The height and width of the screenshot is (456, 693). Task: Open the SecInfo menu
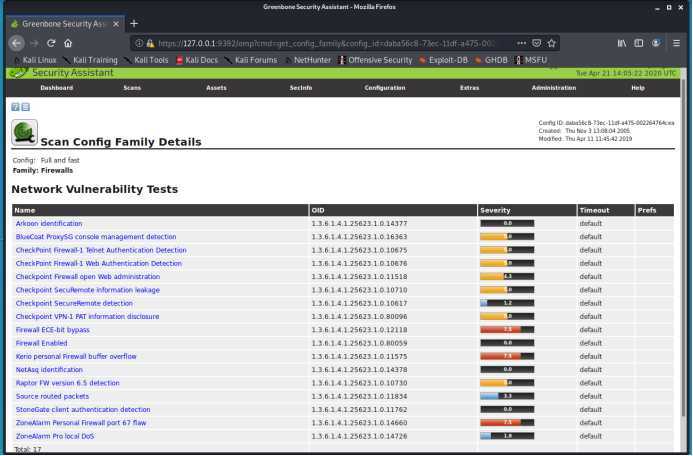tap(301, 88)
